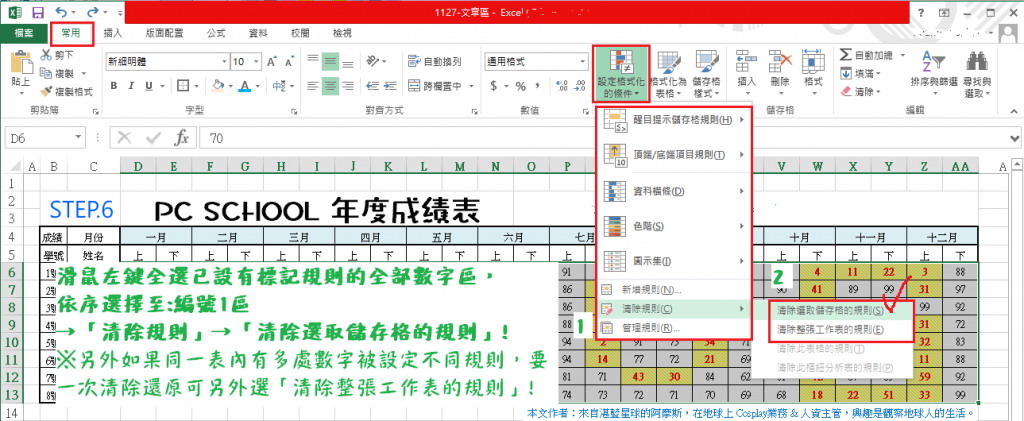Paste from clipboard using 貼上
Viewport: 1024px width, 421px height.
coord(21,70)
